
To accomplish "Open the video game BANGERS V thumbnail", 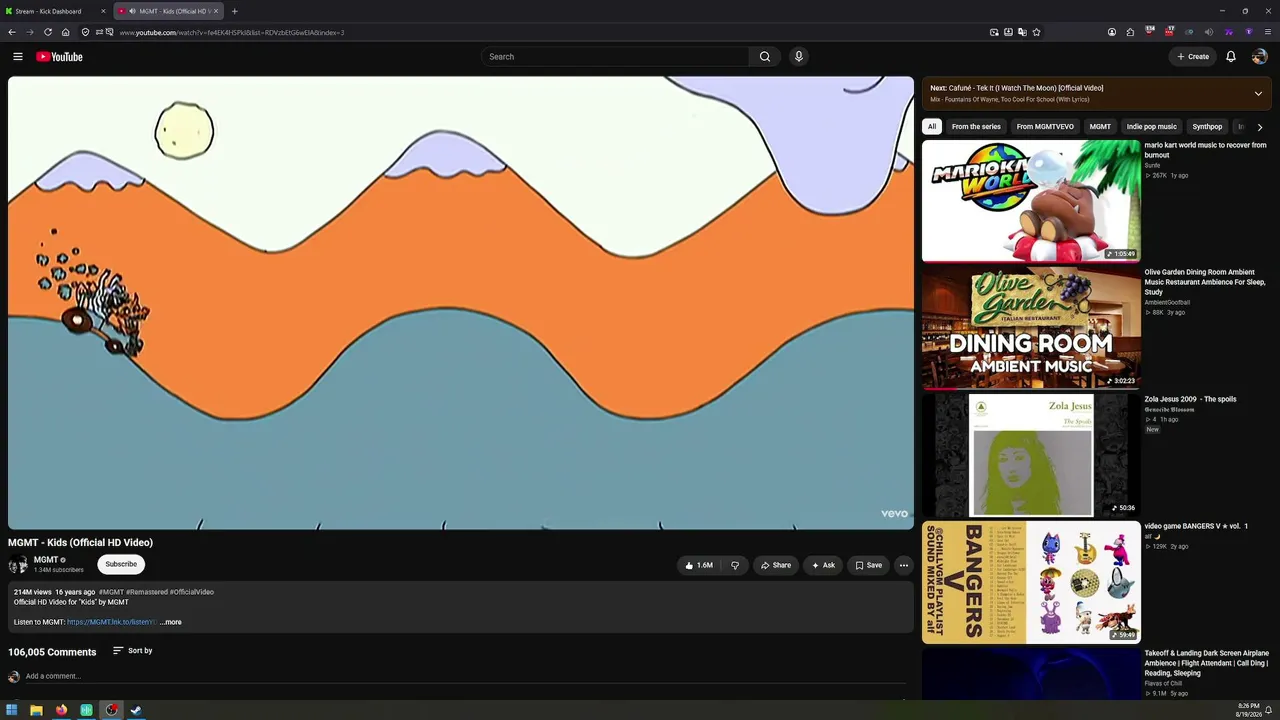I will [1031, 582].
